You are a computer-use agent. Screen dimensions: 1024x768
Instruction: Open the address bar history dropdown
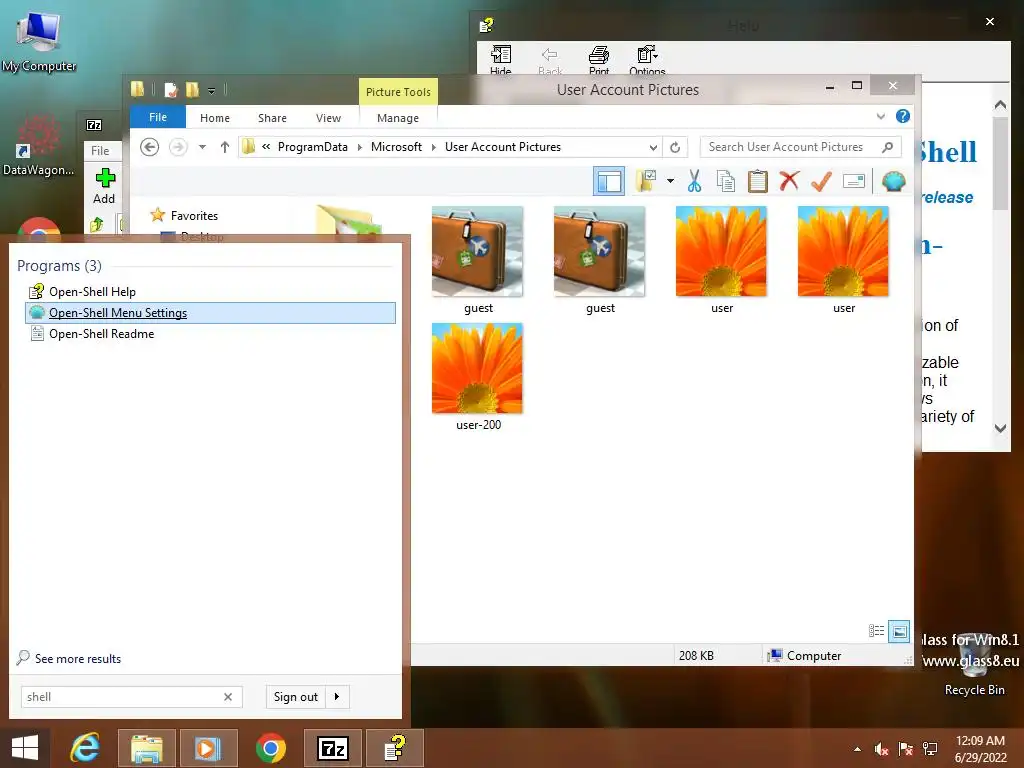coord(652,147)
